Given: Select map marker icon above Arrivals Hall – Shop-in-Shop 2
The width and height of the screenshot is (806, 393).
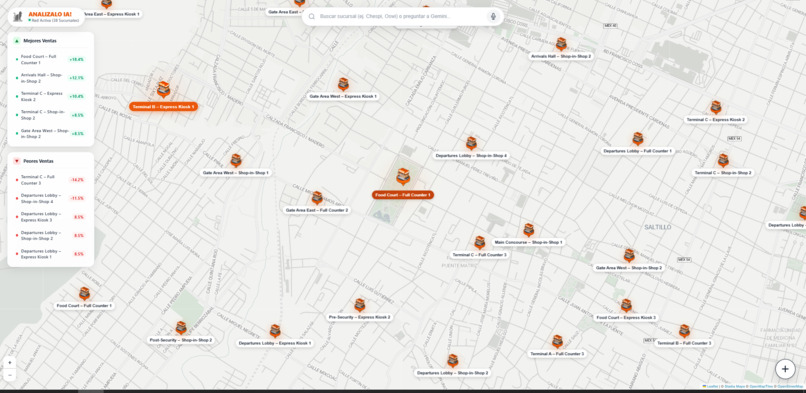Looking at the screenshot, I should pos(561,44).
